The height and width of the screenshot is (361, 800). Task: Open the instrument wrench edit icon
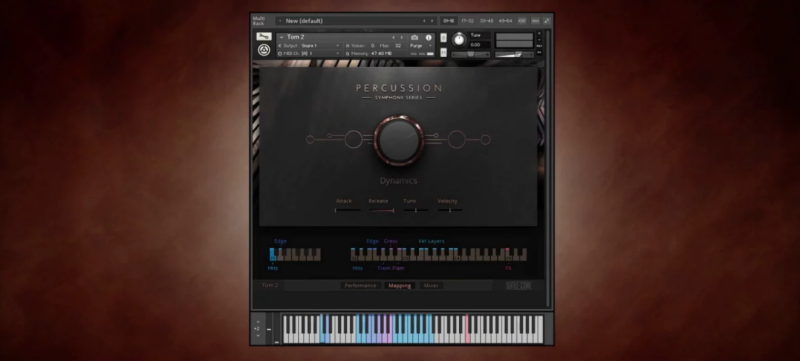pos(264,36)
